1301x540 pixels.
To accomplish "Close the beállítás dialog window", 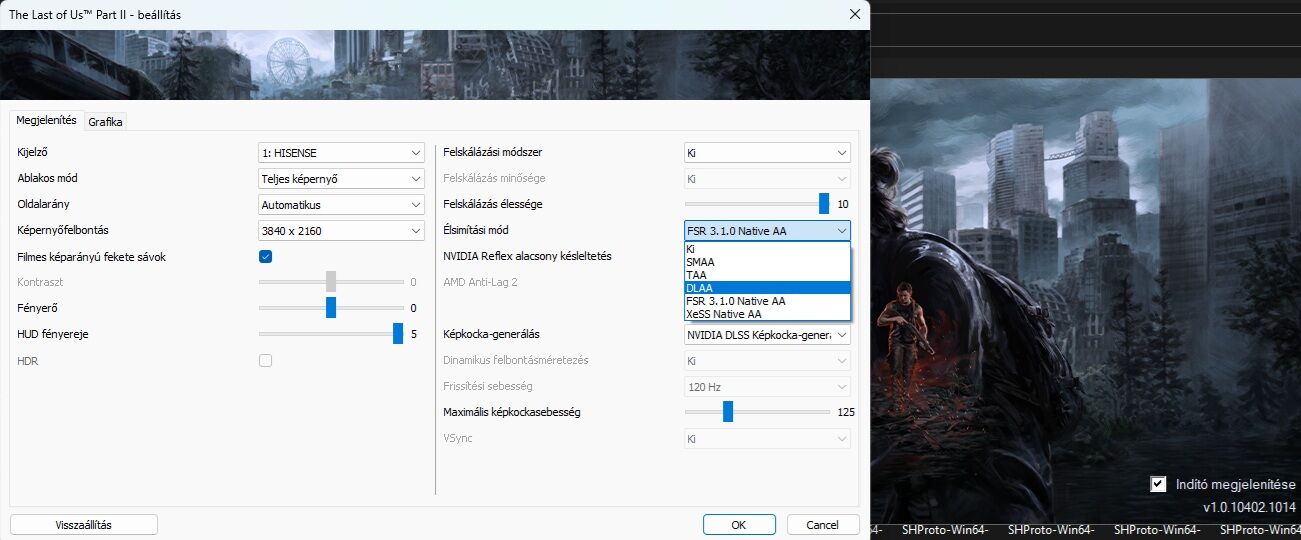I will click(854, 14).
